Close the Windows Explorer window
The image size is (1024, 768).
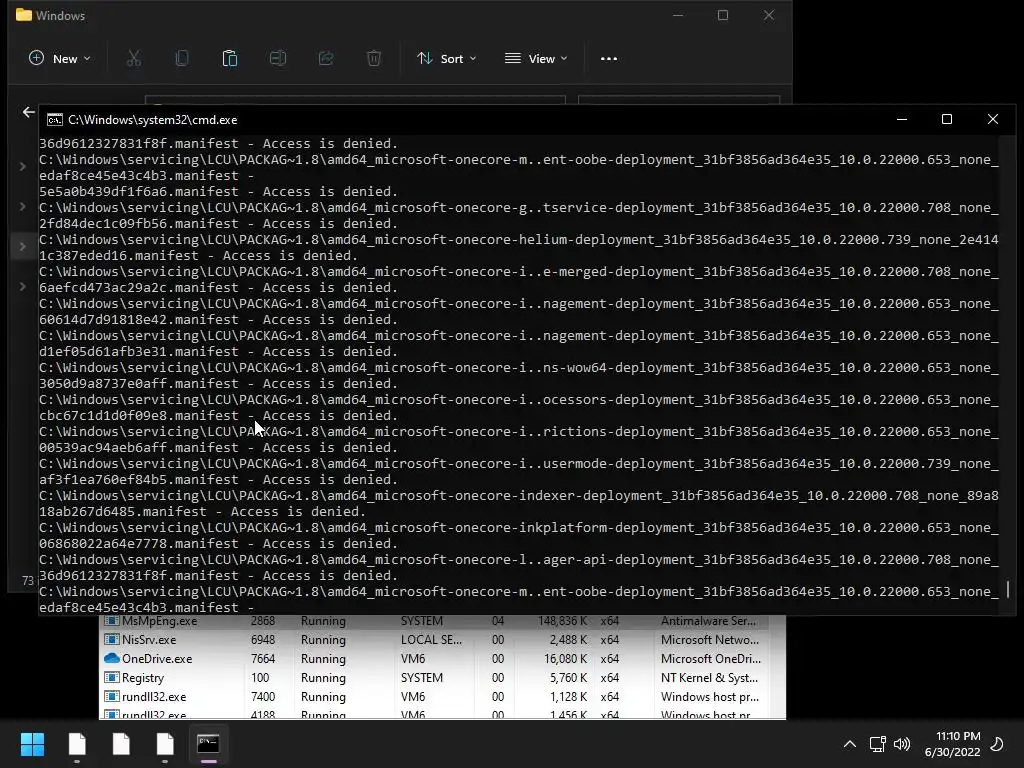point(769,15)
